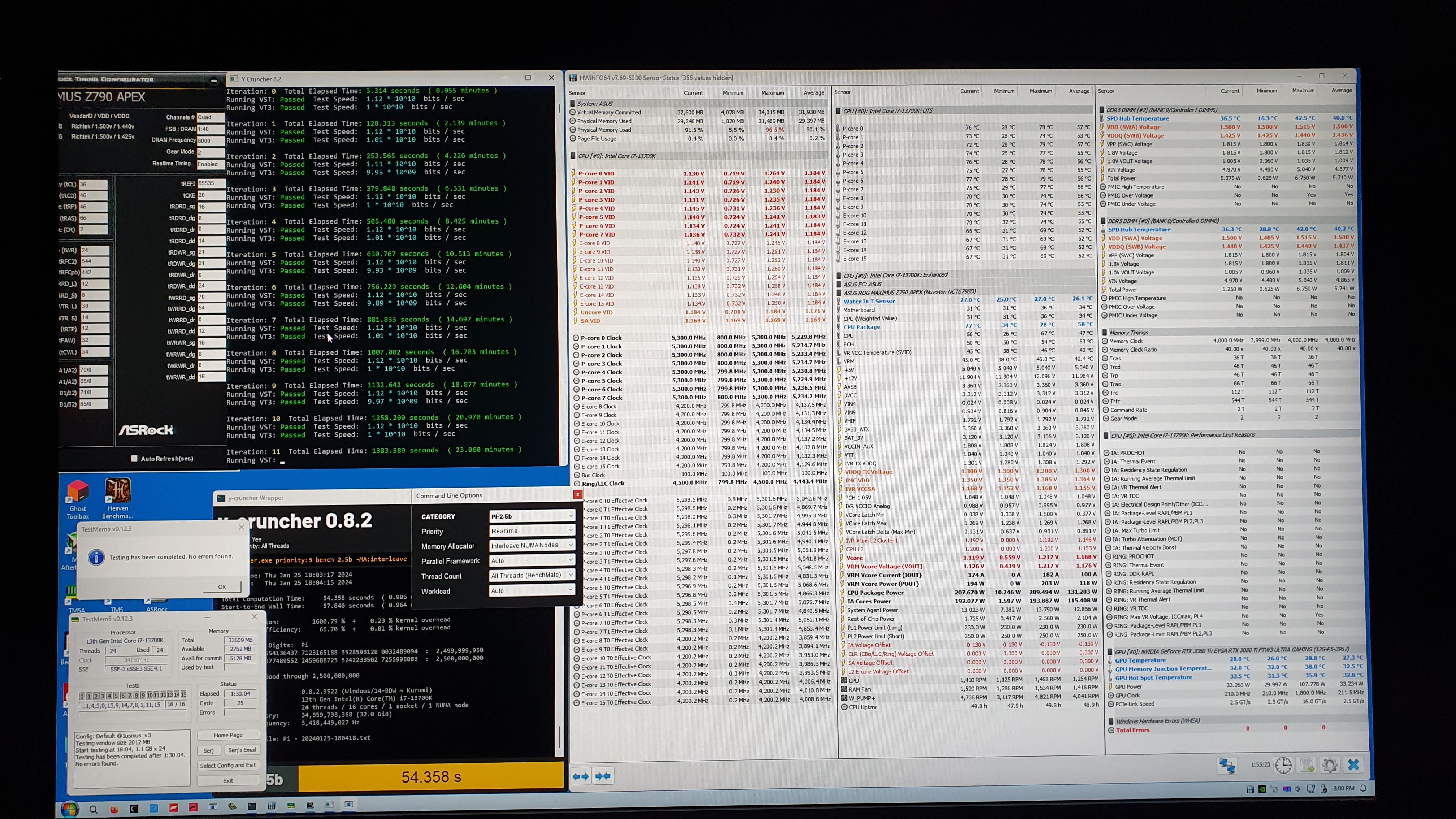Viewport: 1456px width, 819px height.
Task: Open taskbar search magnifier
Action: (x=94, y=809)
